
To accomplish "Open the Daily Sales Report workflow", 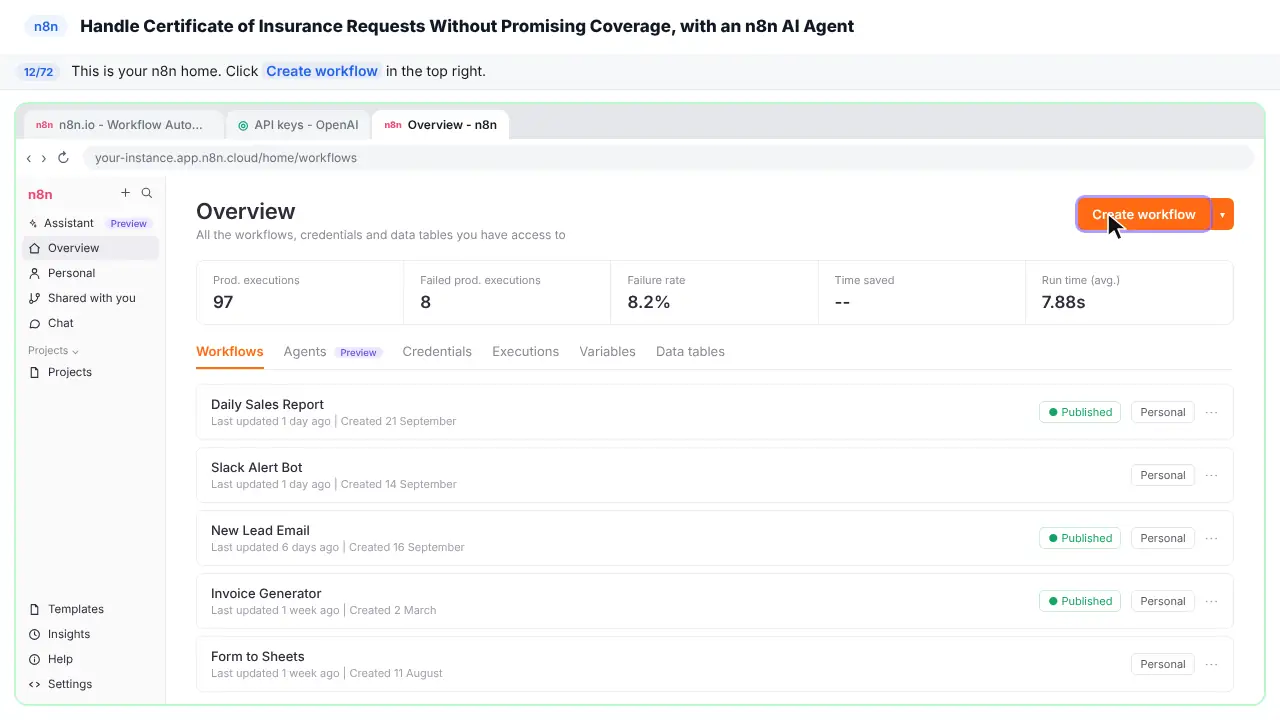I will coord(714,412).
